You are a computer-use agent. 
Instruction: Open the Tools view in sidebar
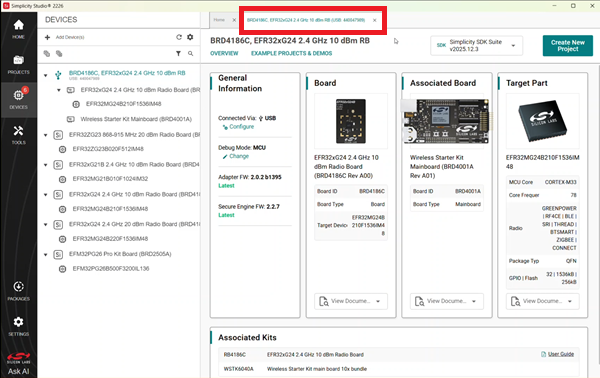[x=18, y=135]
